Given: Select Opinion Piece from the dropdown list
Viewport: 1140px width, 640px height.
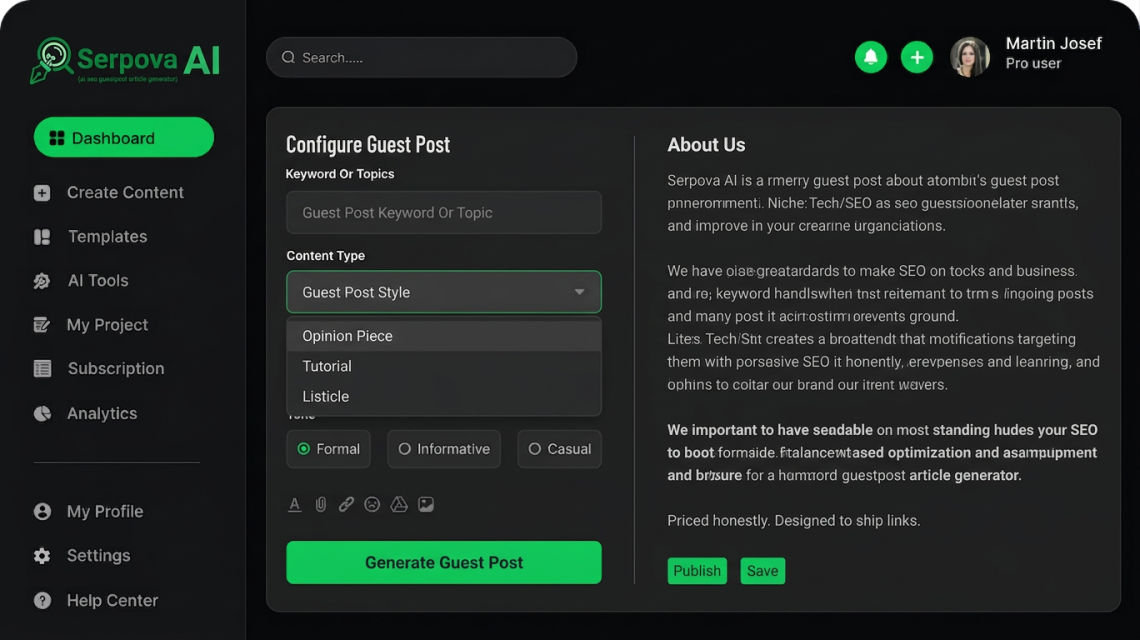Looking at the screenshot, I should click(347, 336).
